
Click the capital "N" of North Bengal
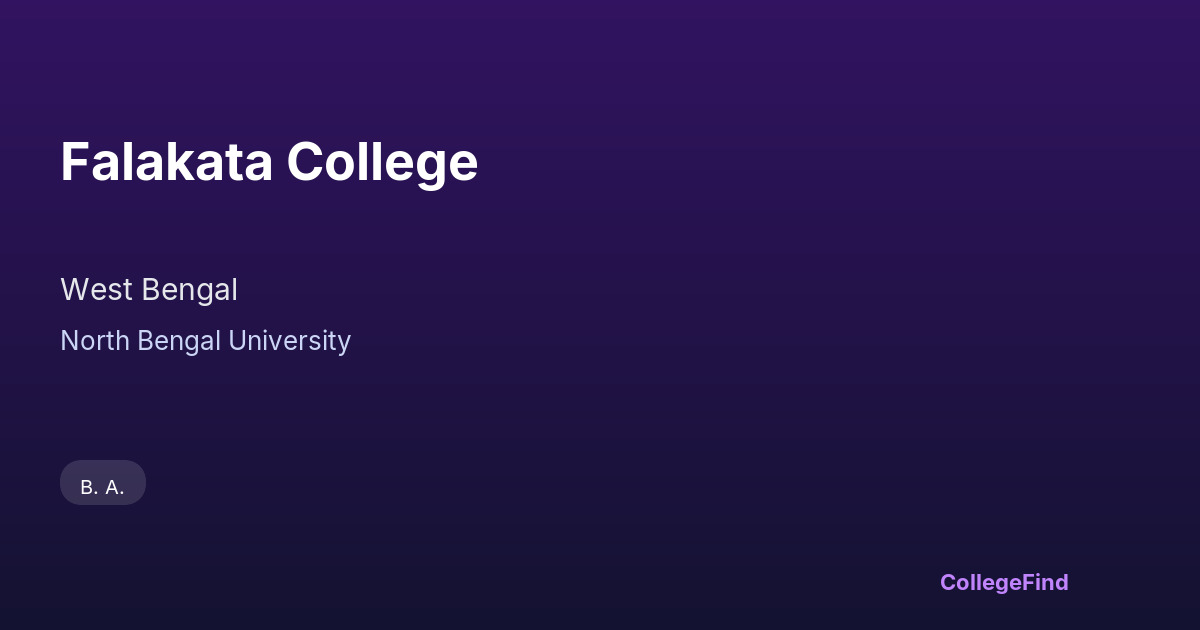69,341
